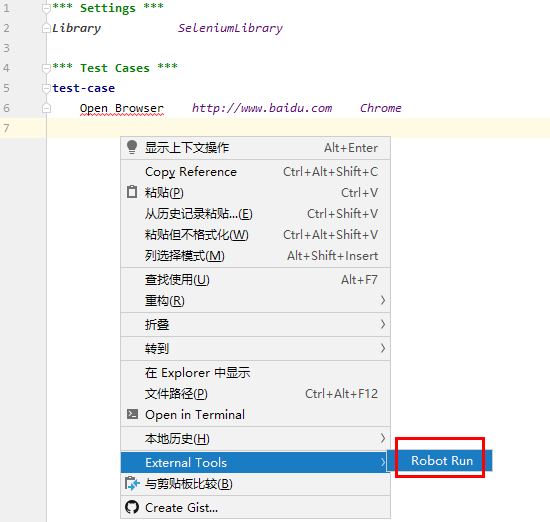
Task: Collapse the Settings section fold marker
Action: (x=46, y=8)
